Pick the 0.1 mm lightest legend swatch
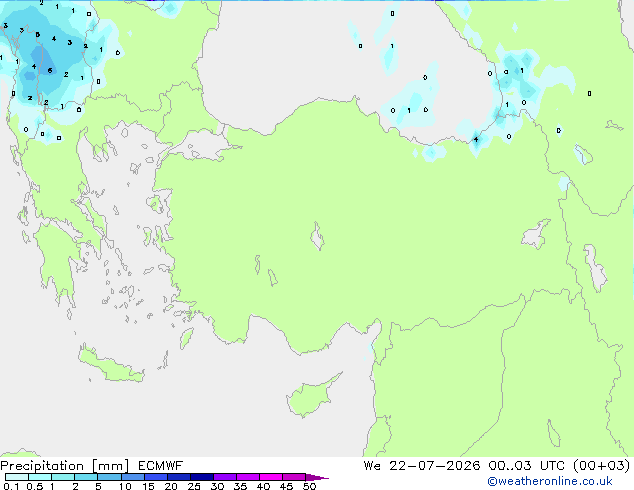The image size is (634, 490). [x=17, y=477]
